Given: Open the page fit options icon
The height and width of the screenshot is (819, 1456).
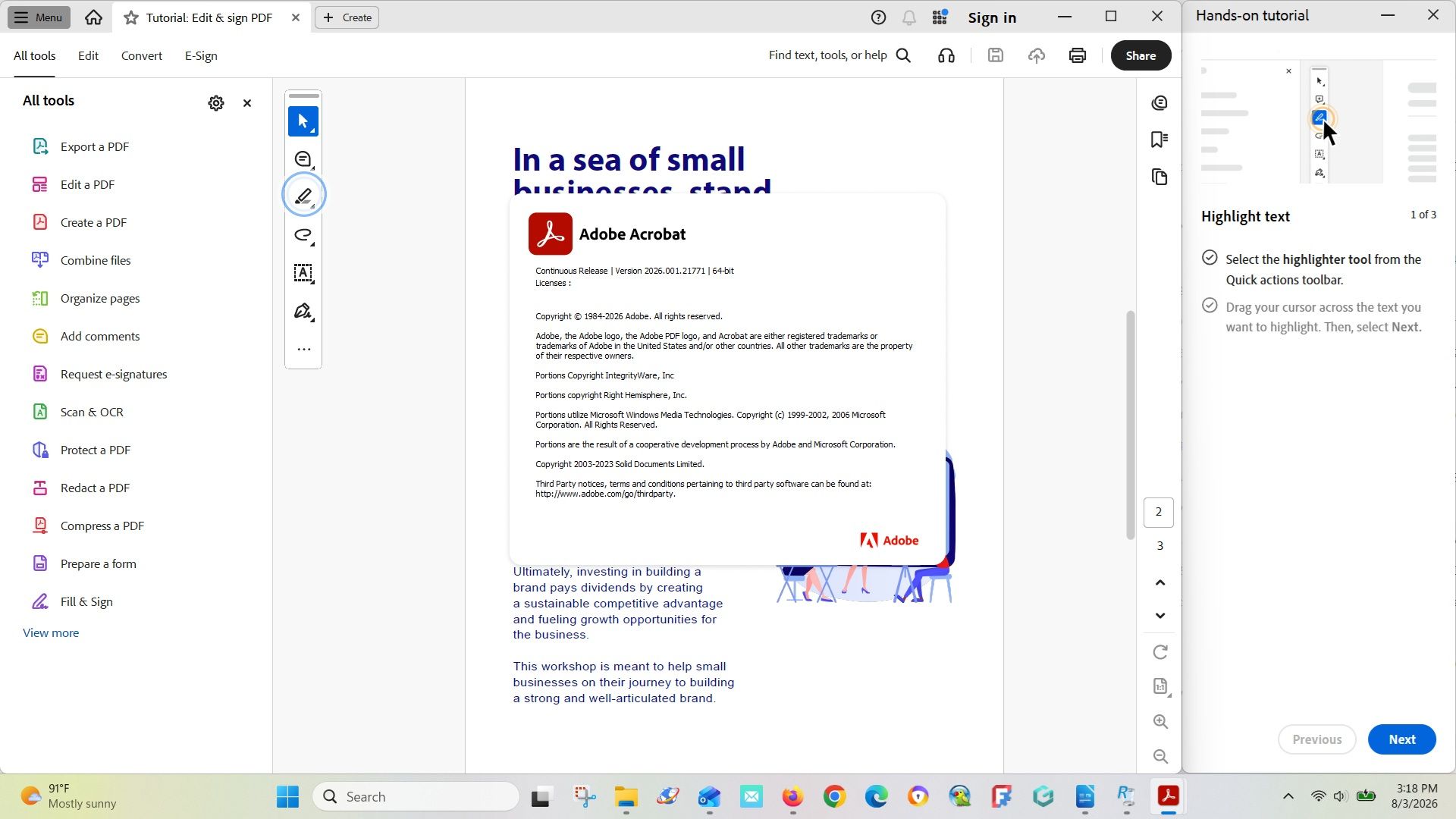Looking at the screenshot, I should pyautogui.click(x=1160, y=686).
